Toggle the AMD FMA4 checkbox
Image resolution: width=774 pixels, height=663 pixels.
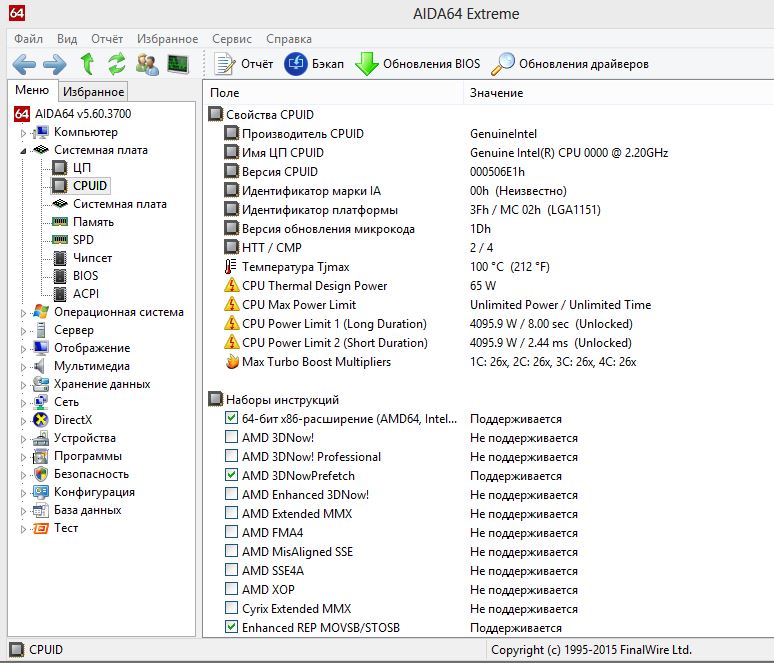(x=231, y=531)
